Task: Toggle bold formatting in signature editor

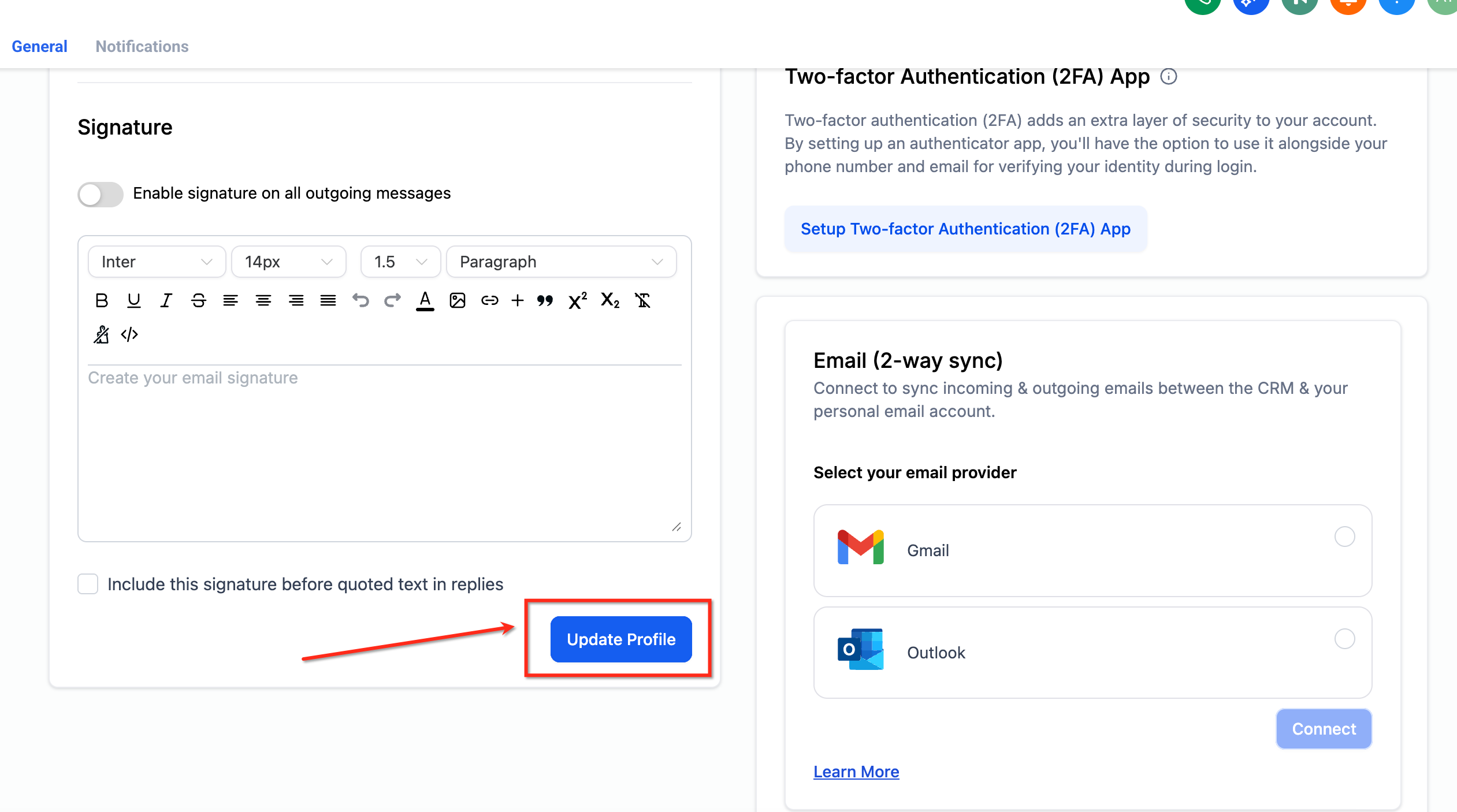Action: pos(102,300)
